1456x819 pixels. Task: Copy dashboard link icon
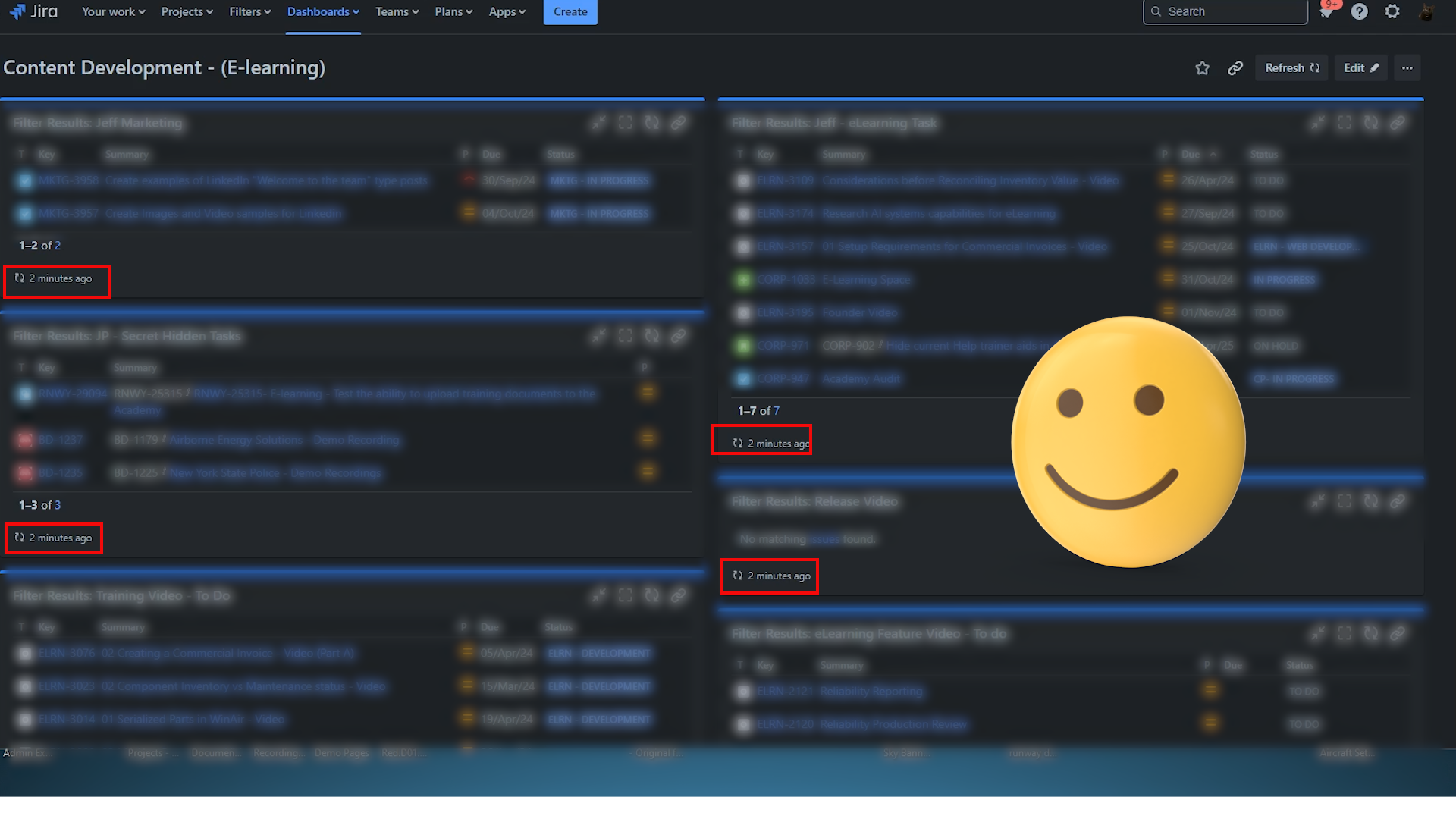click(x=1235, y=68)
